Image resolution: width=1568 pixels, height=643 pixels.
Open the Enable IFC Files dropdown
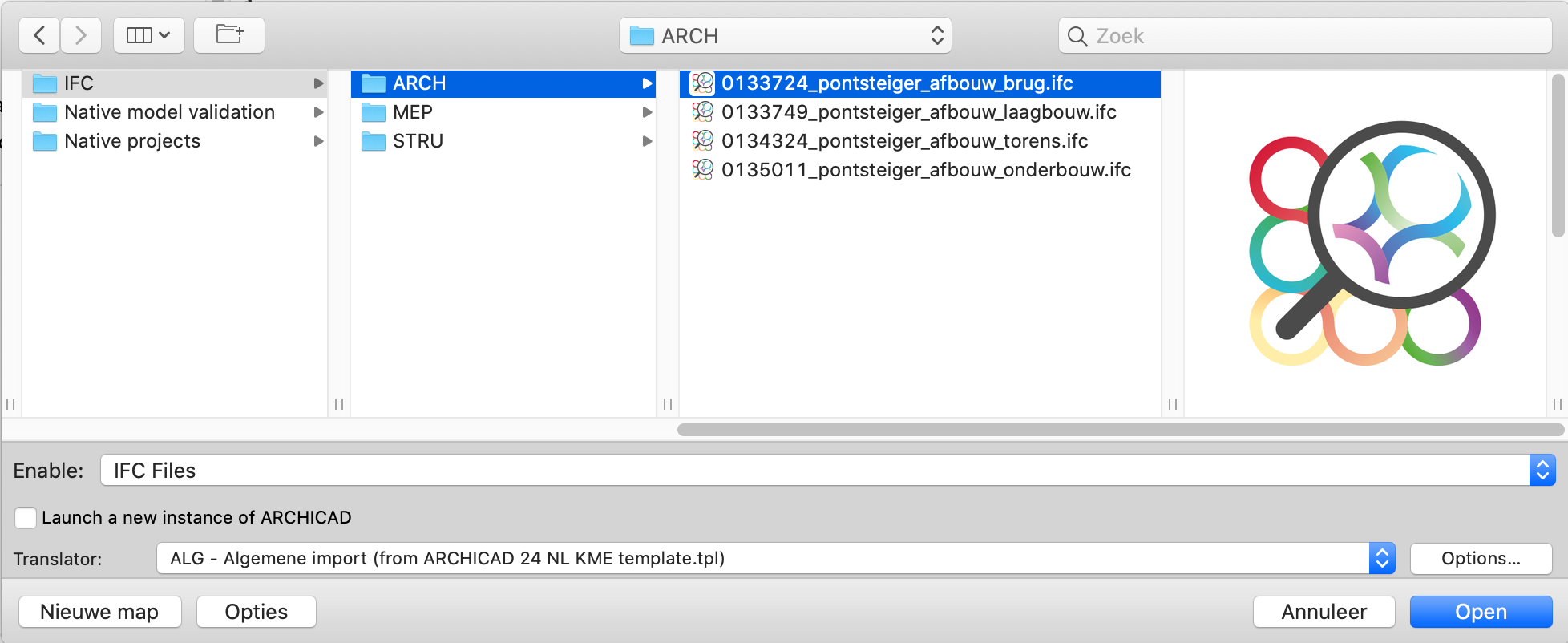pyautogui.click(x=827, y=470)
